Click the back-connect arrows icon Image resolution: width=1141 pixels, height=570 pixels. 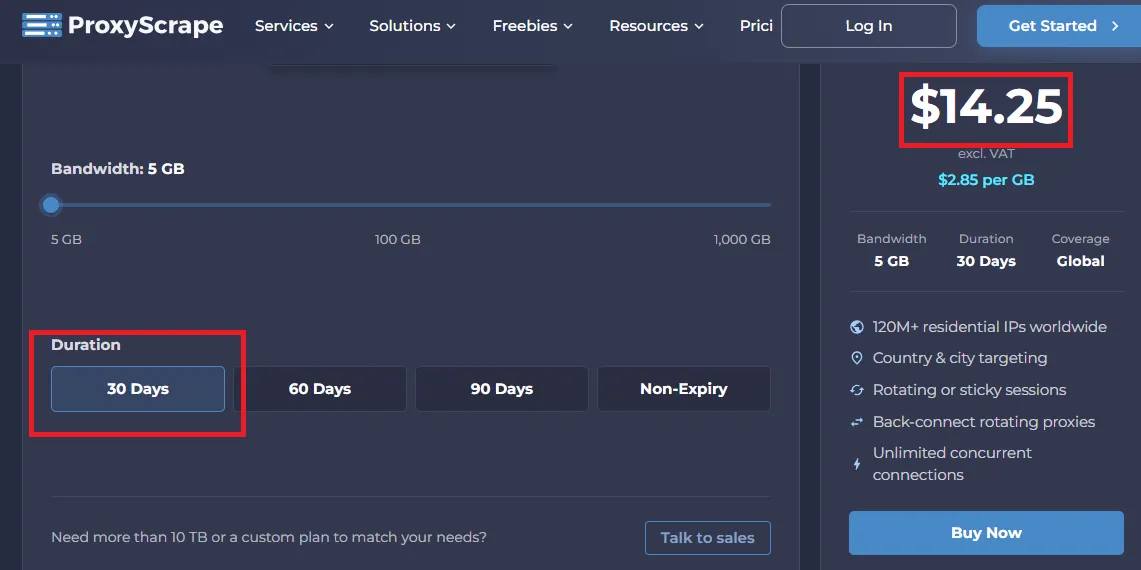pos(856,422)
